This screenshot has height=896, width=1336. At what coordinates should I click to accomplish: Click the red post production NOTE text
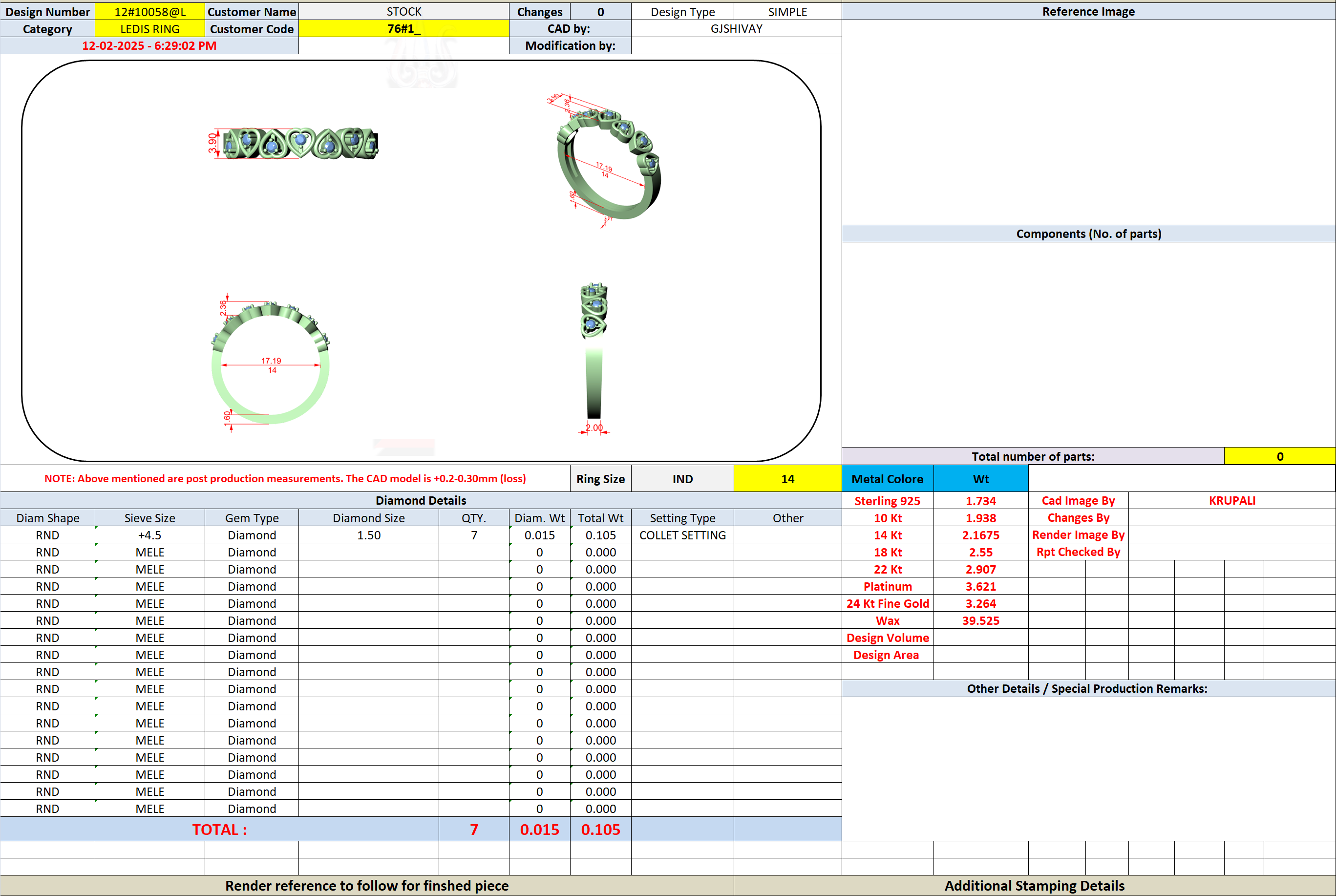(x=285, y=479)
